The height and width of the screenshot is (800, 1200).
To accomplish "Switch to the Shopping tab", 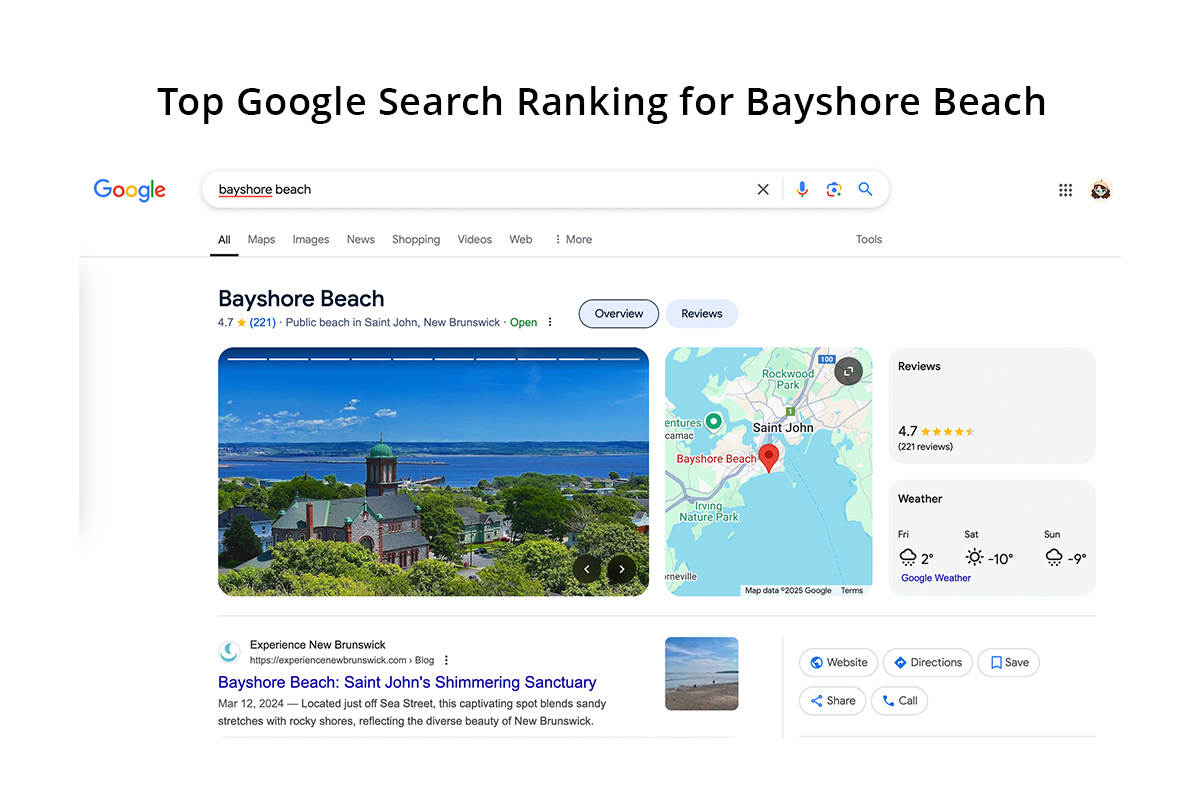I will pos(416,239).
